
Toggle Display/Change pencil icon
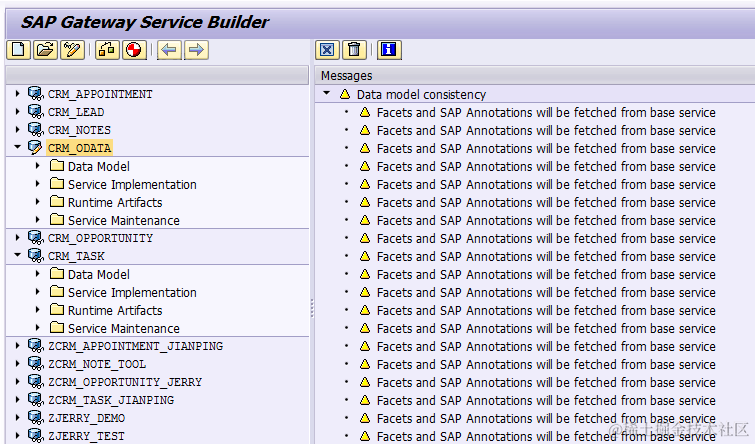coord(73,50)
